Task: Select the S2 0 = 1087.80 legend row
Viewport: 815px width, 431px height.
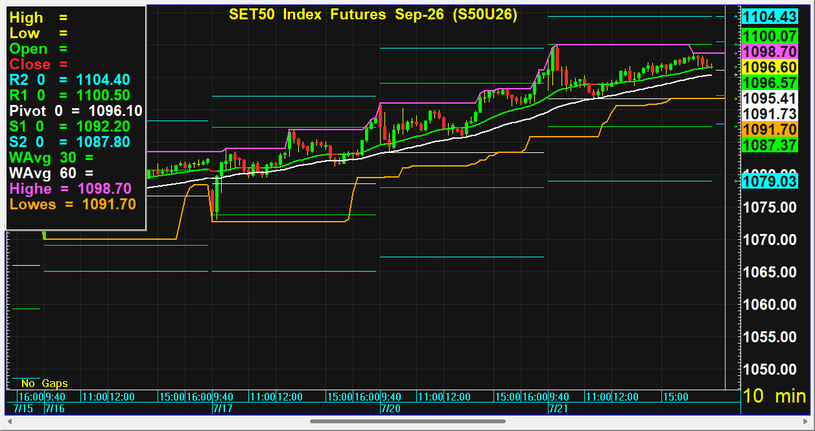Action: tap(70, 142)
